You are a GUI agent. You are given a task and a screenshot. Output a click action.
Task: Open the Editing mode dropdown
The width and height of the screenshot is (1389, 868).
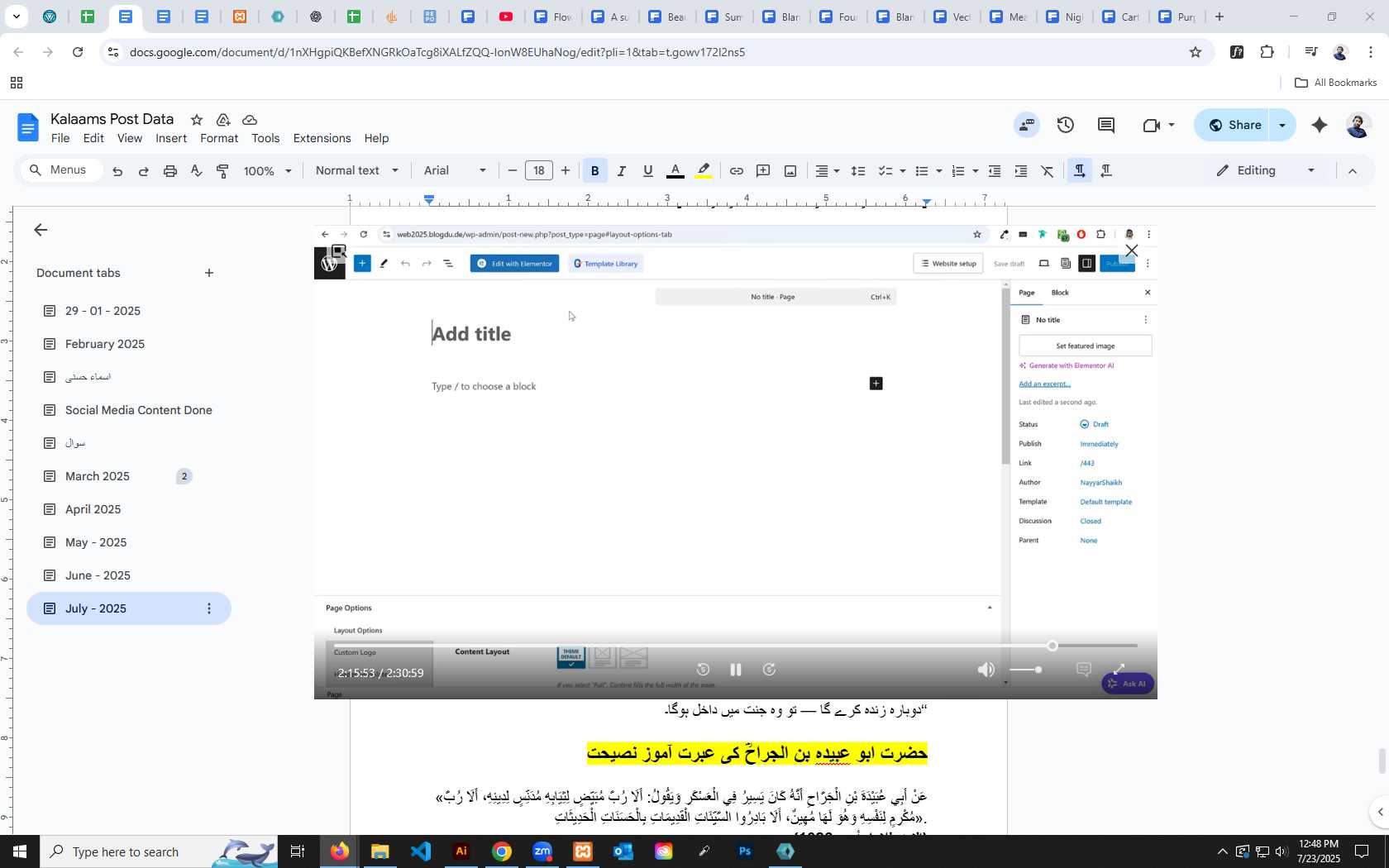pyautogui.click(x=1266, y=171)
